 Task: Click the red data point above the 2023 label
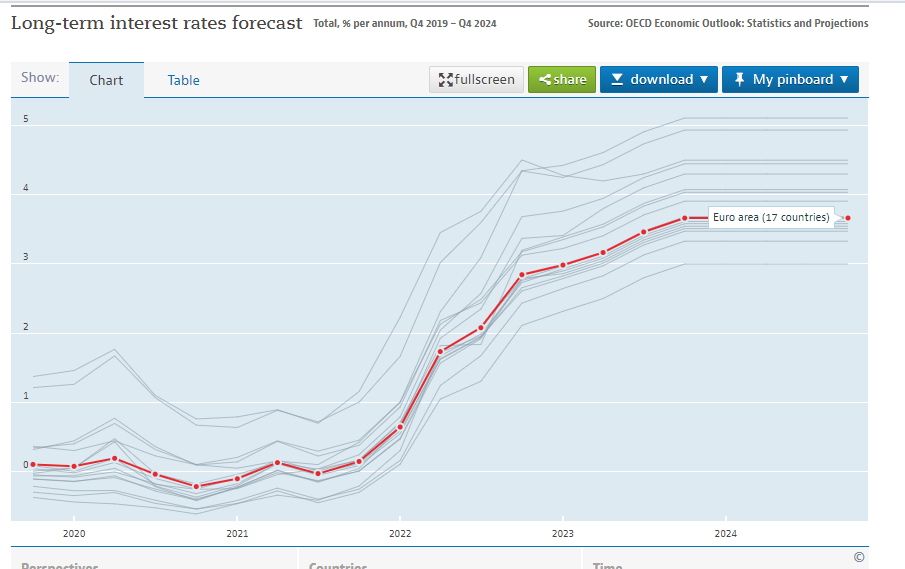563,265
